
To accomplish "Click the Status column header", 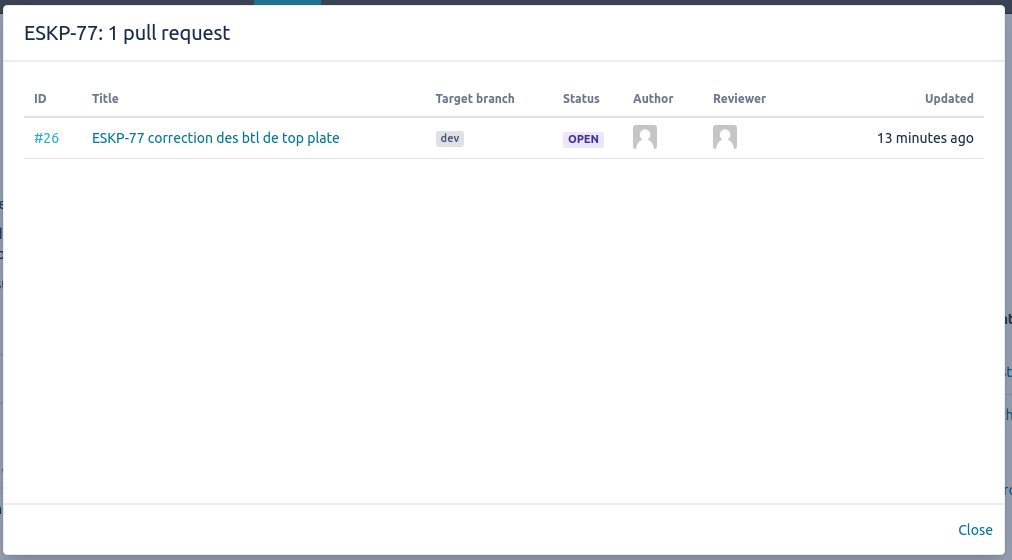I will 581,99.
